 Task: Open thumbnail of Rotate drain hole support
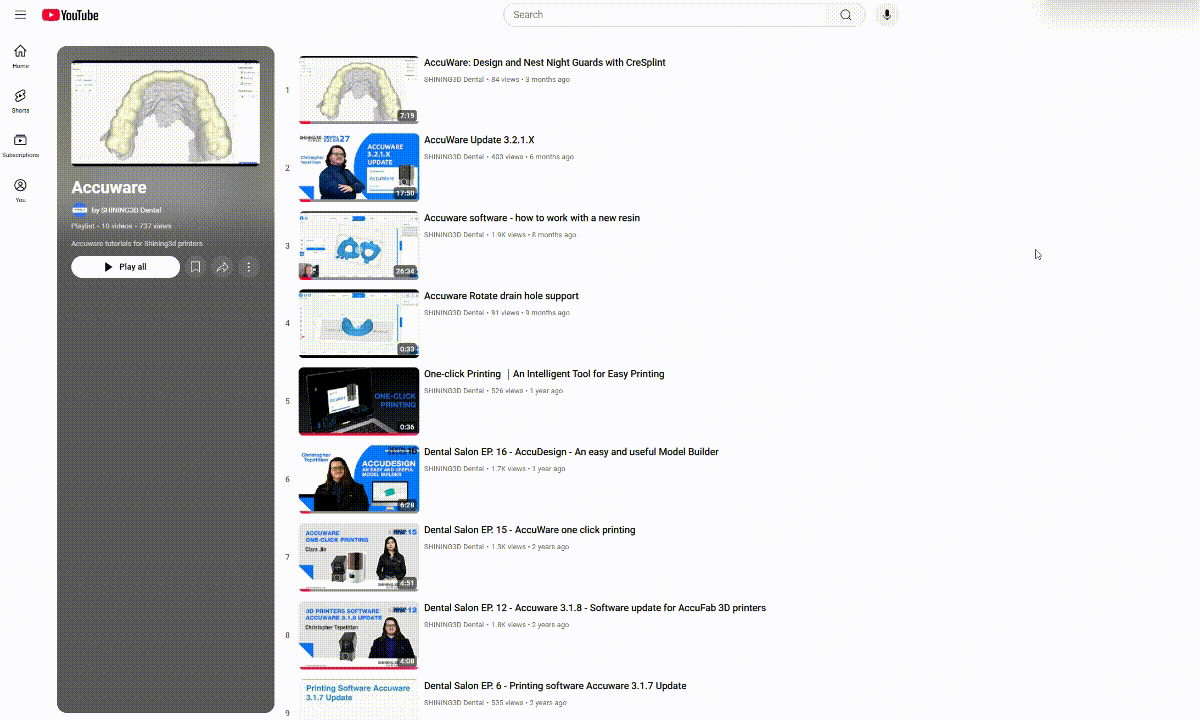click(x=359, y=324)
